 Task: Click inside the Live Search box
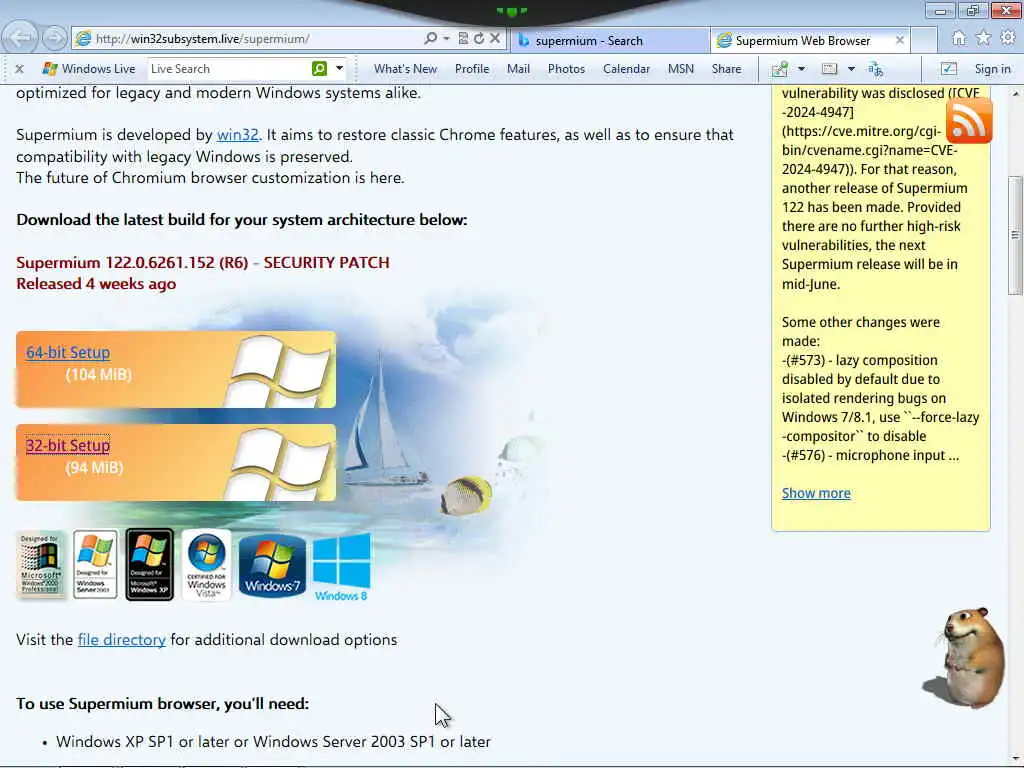tap(229, 69)
